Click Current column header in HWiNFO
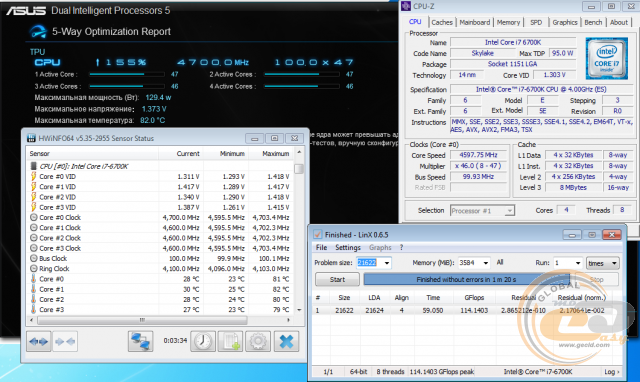Viewport: 640px width, 382px height. tap(181, 154)
